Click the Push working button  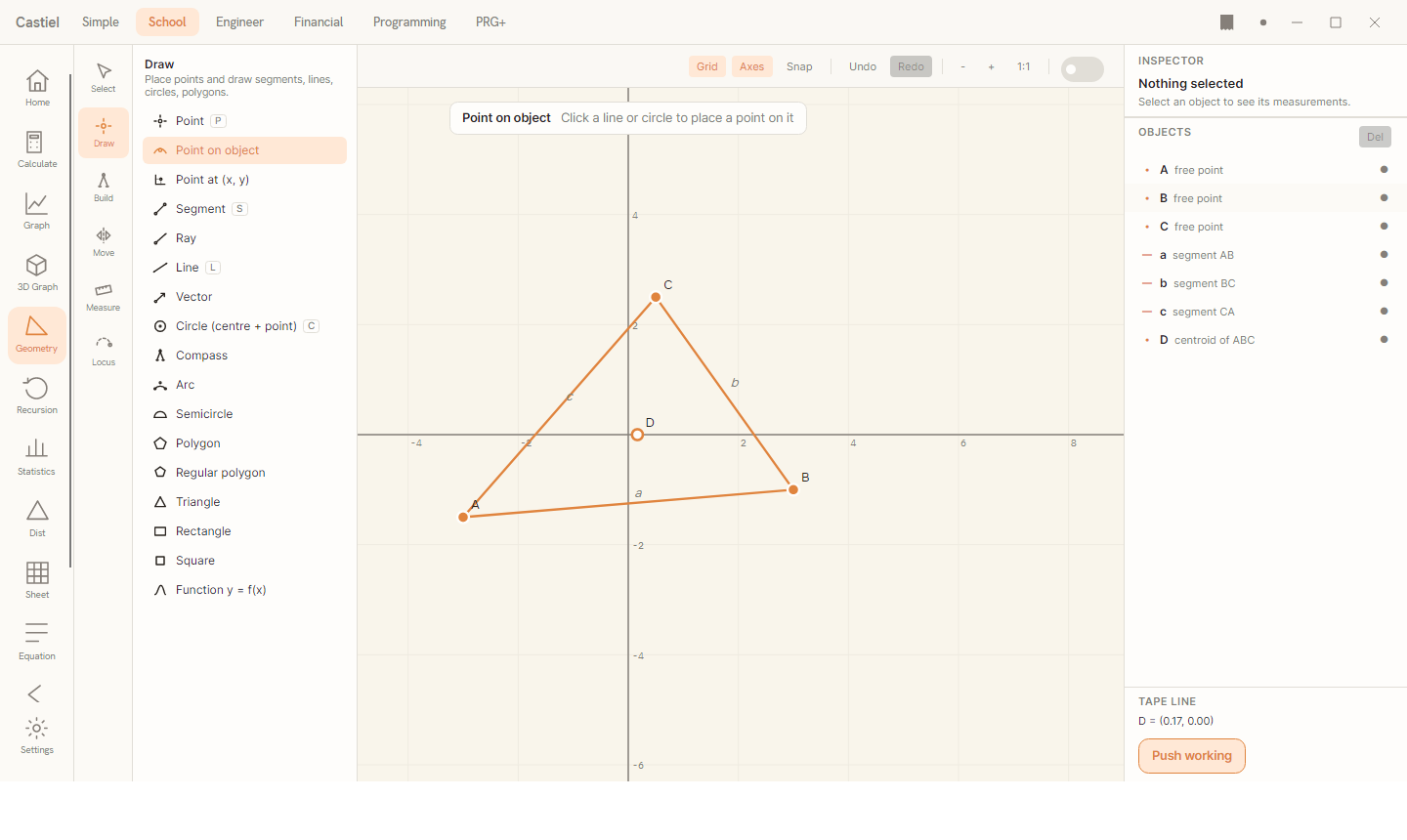[x=1192, y=756]
